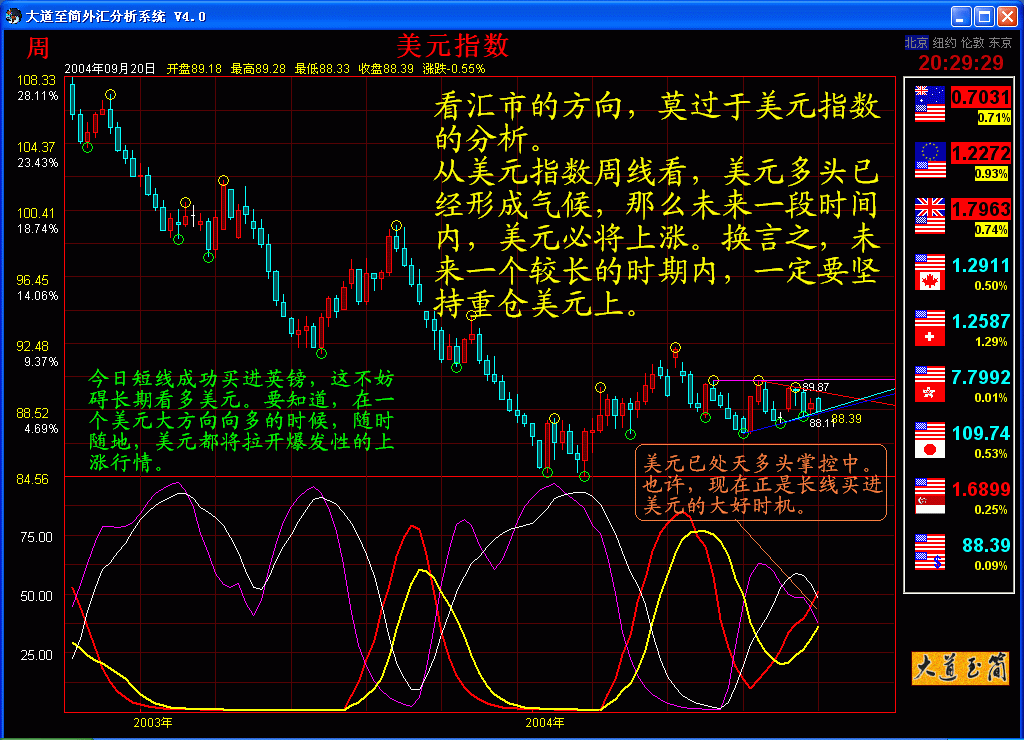
Task: Click the 84.56 price axis label
Action: click(33, 480)
